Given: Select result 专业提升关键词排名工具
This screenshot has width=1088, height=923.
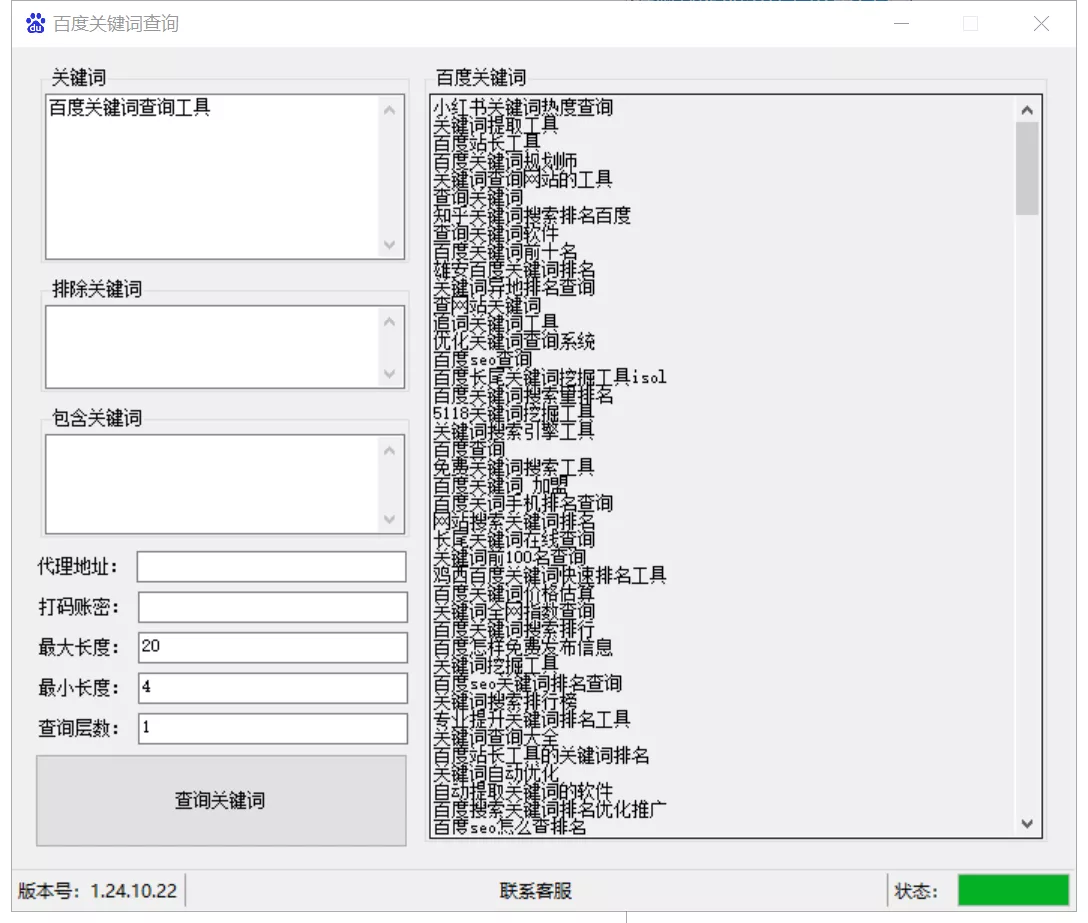Looking at the screenshot, I should pyautogui.click(x=532, y=720).
